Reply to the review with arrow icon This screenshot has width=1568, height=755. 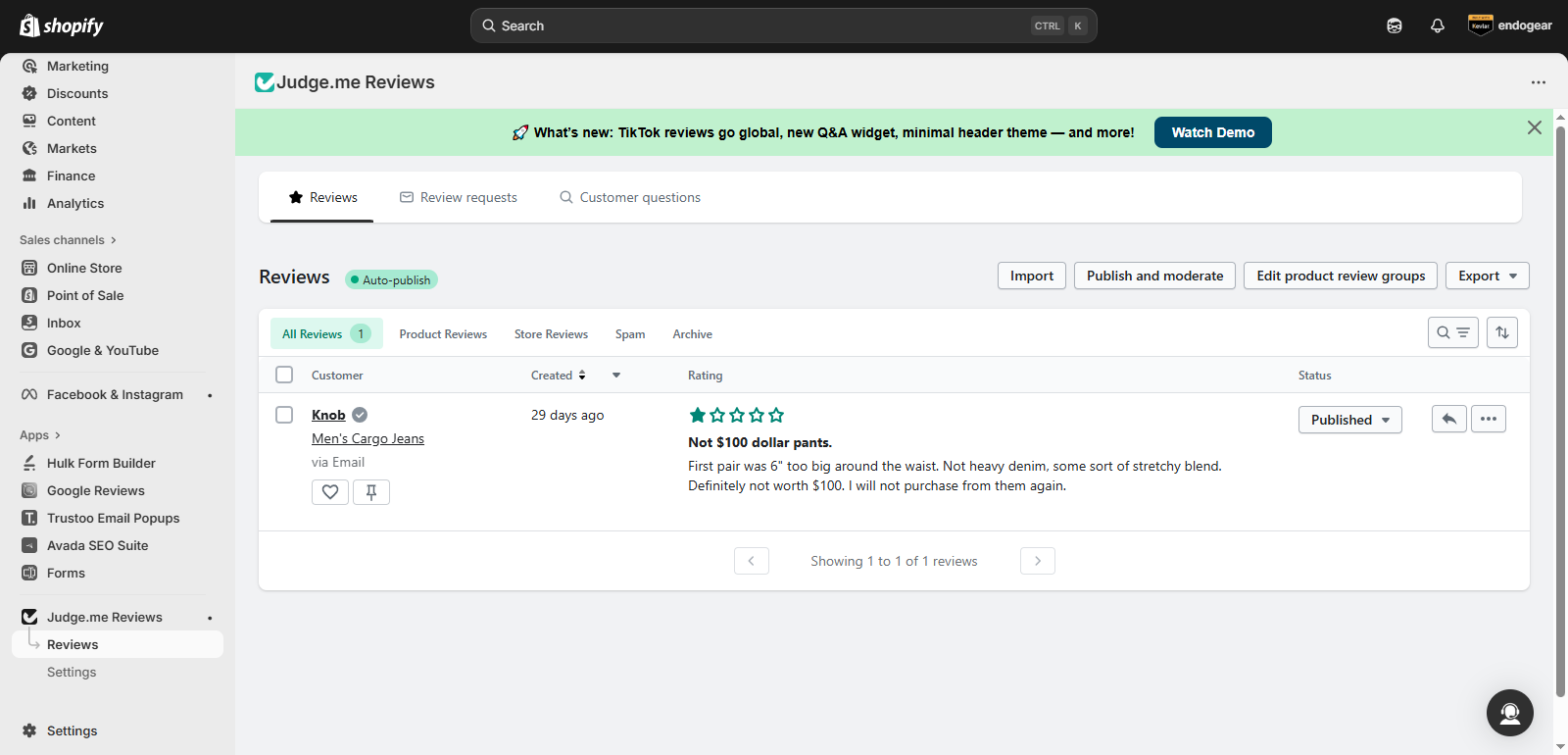pos(1448,419)
